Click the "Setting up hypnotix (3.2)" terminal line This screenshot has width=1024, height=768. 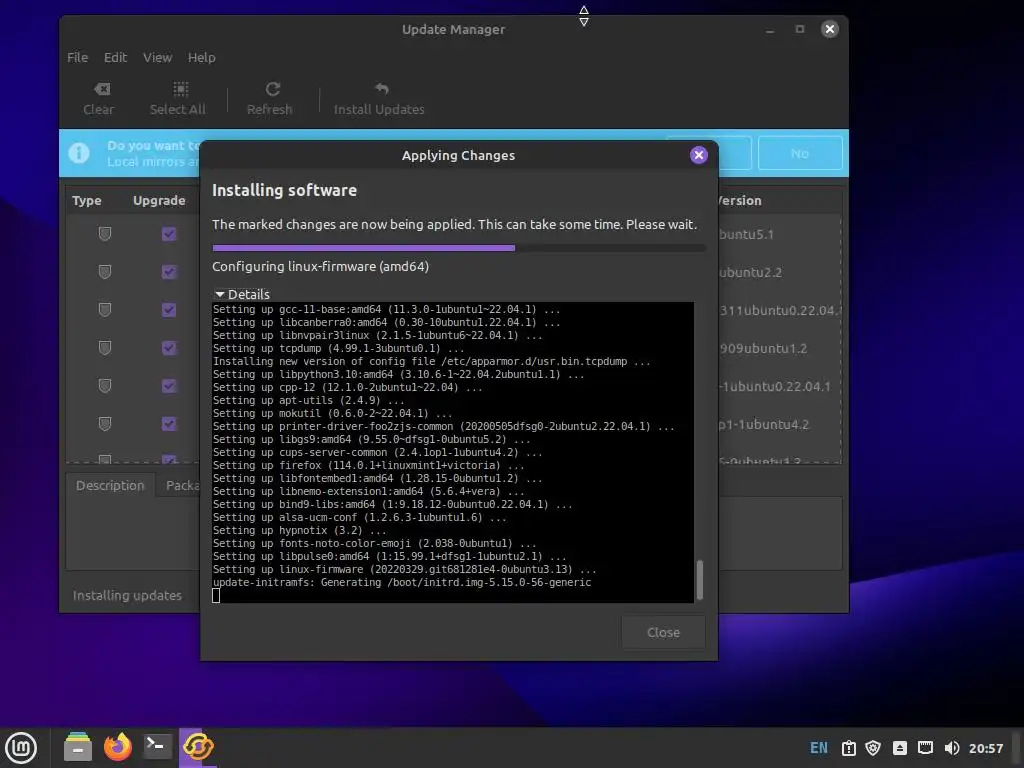tap(299, 530)
